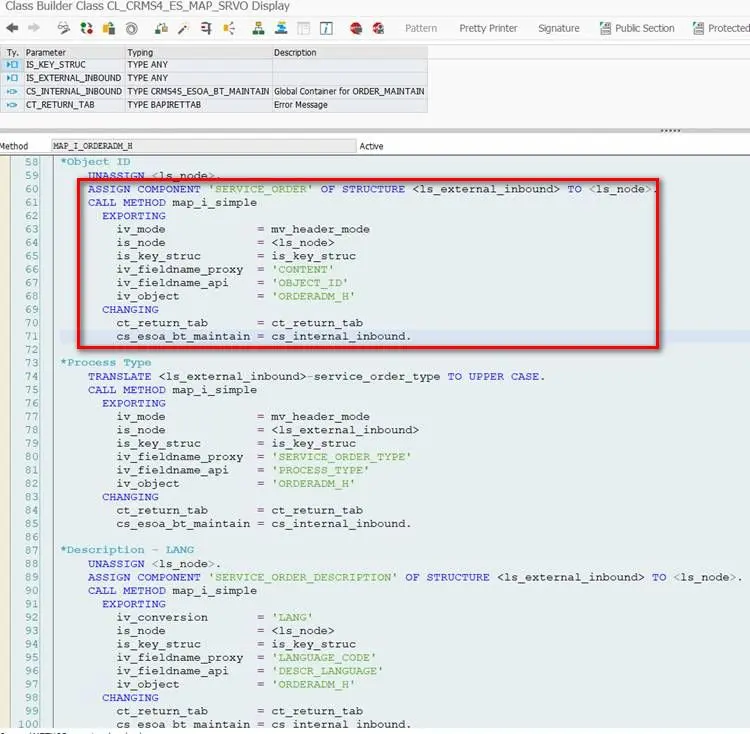This screenshot has width=750, height=734.
Task: Toggle Display/Change glasses-pencil icon
Action: 64,29
